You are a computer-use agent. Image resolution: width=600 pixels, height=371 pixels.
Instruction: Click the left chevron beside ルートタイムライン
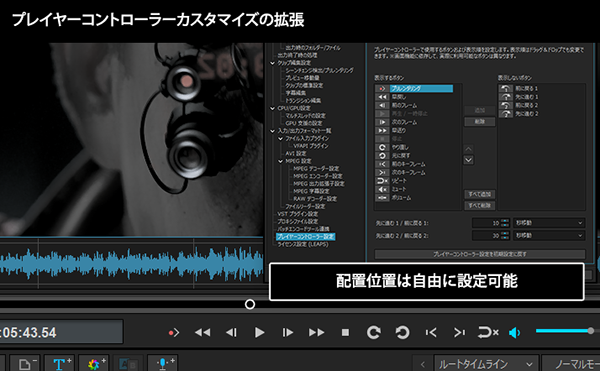[423, 364]
